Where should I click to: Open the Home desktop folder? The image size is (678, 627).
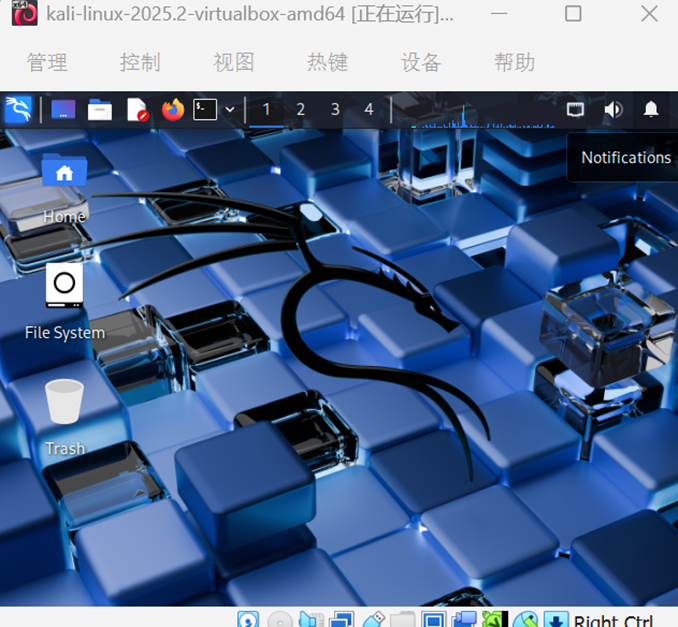(64, 189)
